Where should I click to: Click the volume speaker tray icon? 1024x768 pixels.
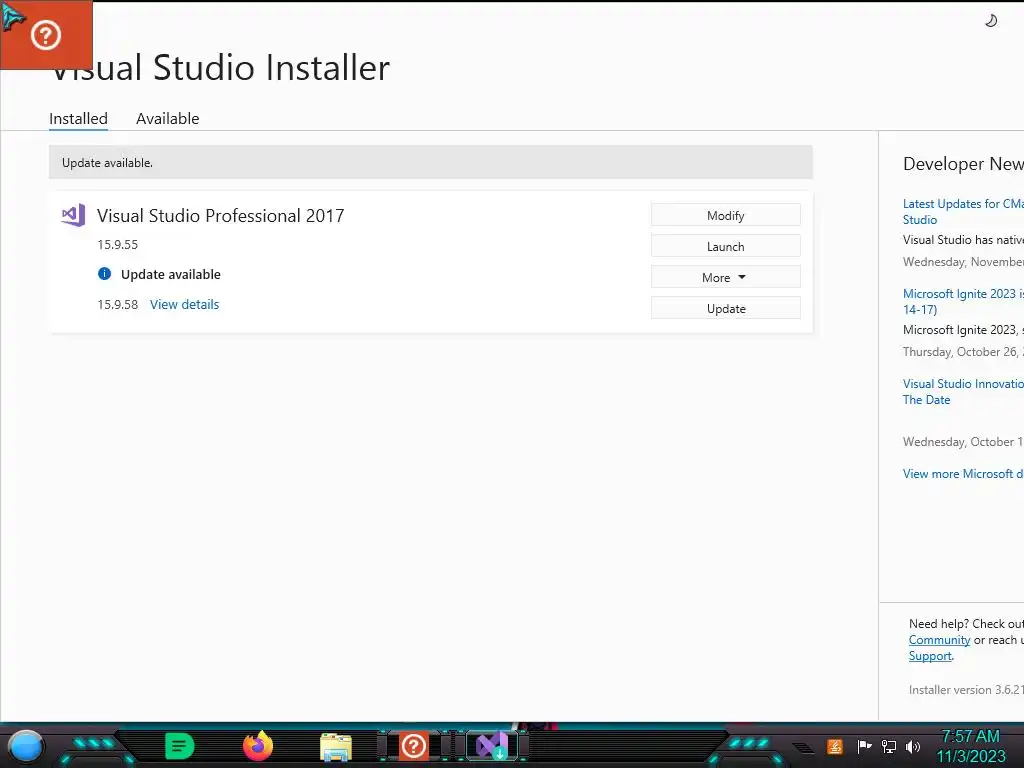(913, 746)
